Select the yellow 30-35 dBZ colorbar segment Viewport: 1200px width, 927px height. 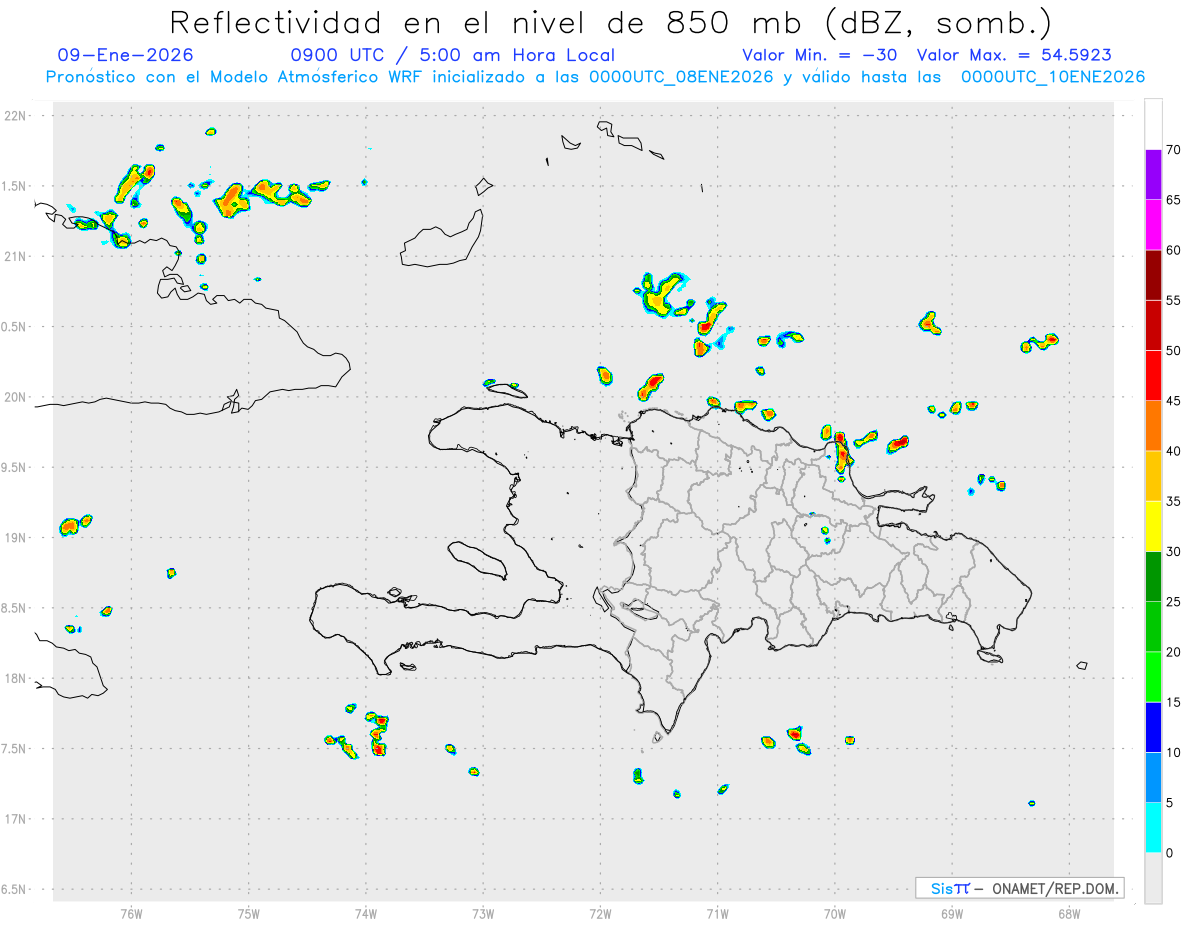pyautogui.click(x=1153, y=526)
